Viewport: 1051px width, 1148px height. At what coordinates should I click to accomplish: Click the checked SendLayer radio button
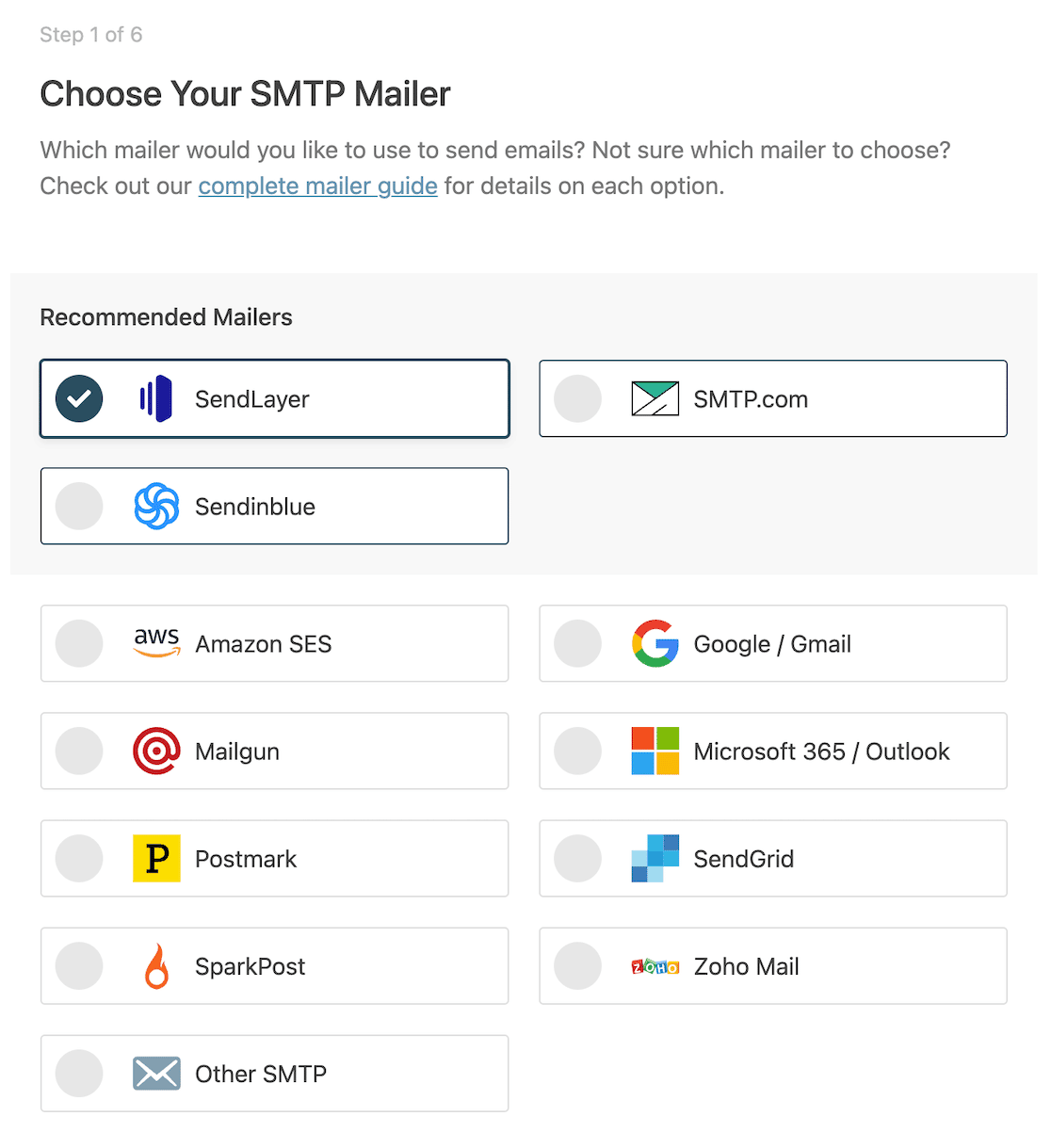pyautogui.click(x=79, y=398)
